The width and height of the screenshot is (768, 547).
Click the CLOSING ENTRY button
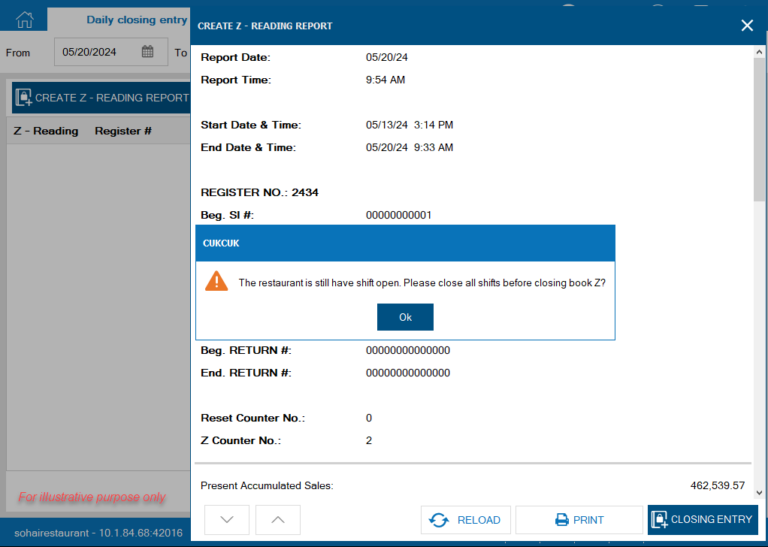[702, 520]
